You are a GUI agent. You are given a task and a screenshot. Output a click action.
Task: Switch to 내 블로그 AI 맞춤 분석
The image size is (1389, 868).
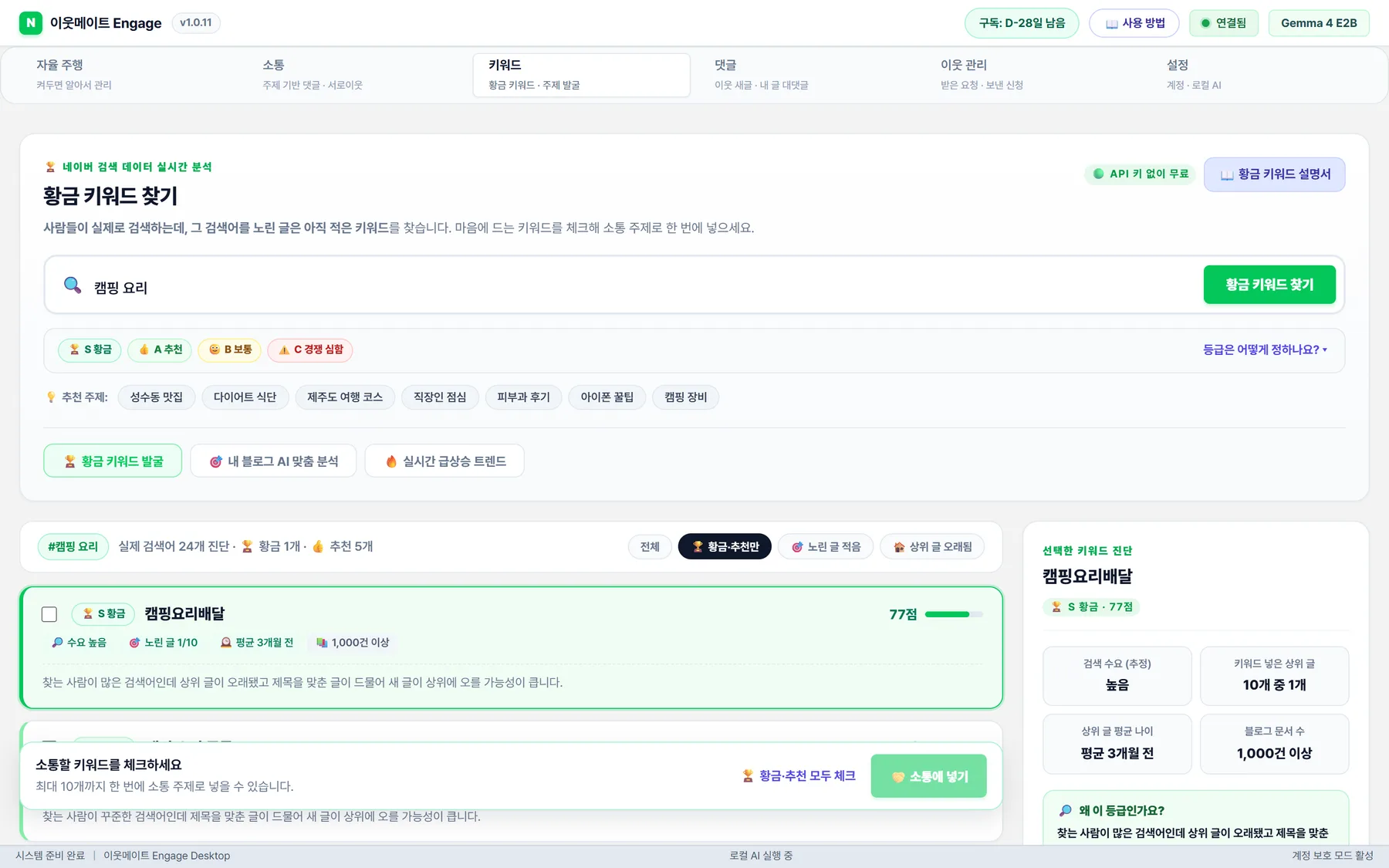(x=273, y=461)
